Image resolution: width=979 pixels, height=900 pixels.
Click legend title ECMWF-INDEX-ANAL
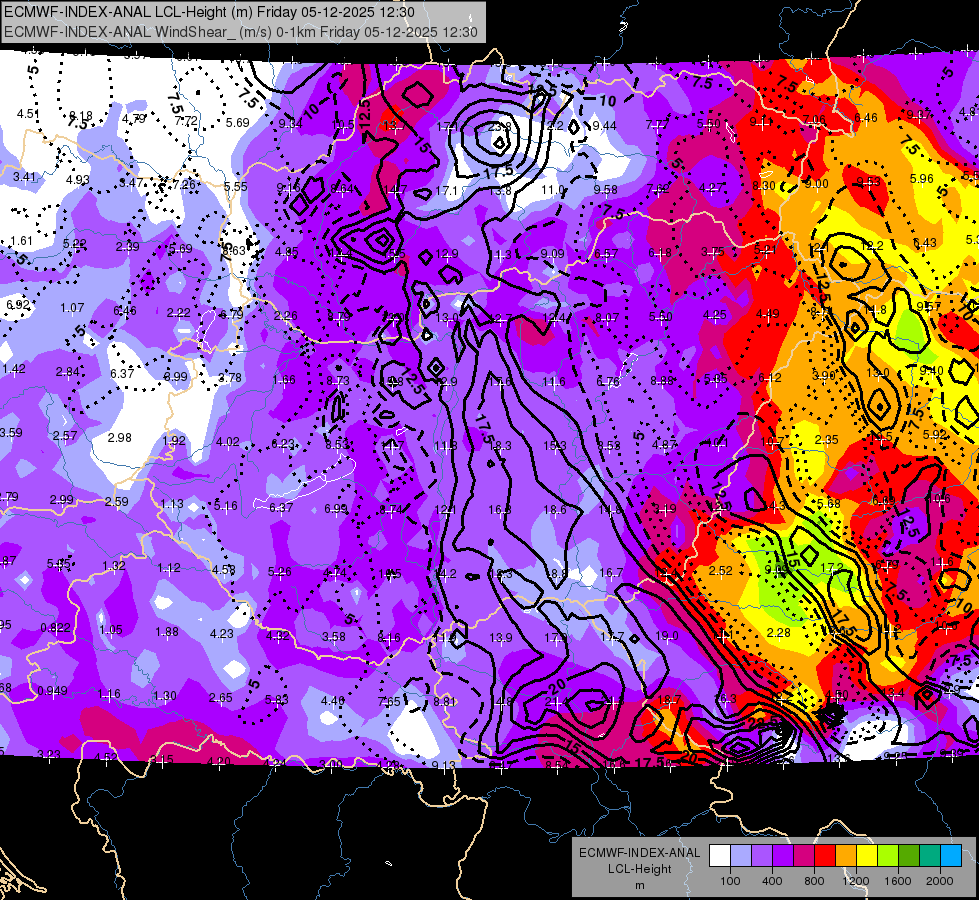[x=639, y=853]
